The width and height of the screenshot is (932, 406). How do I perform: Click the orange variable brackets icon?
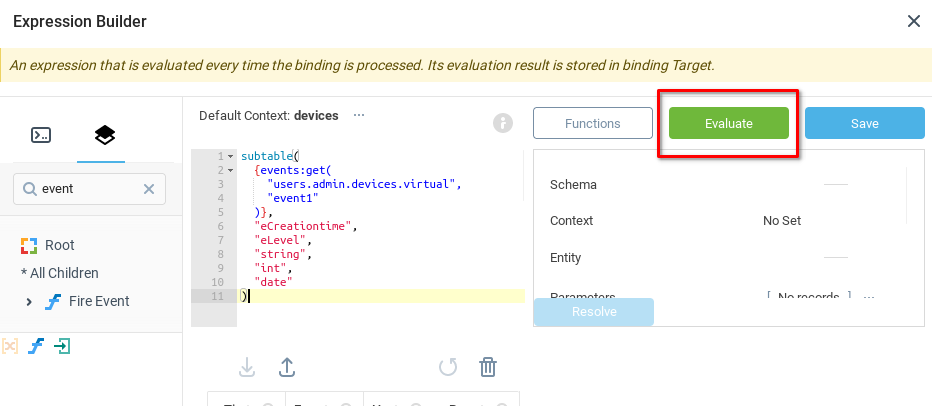pos(10,346)
